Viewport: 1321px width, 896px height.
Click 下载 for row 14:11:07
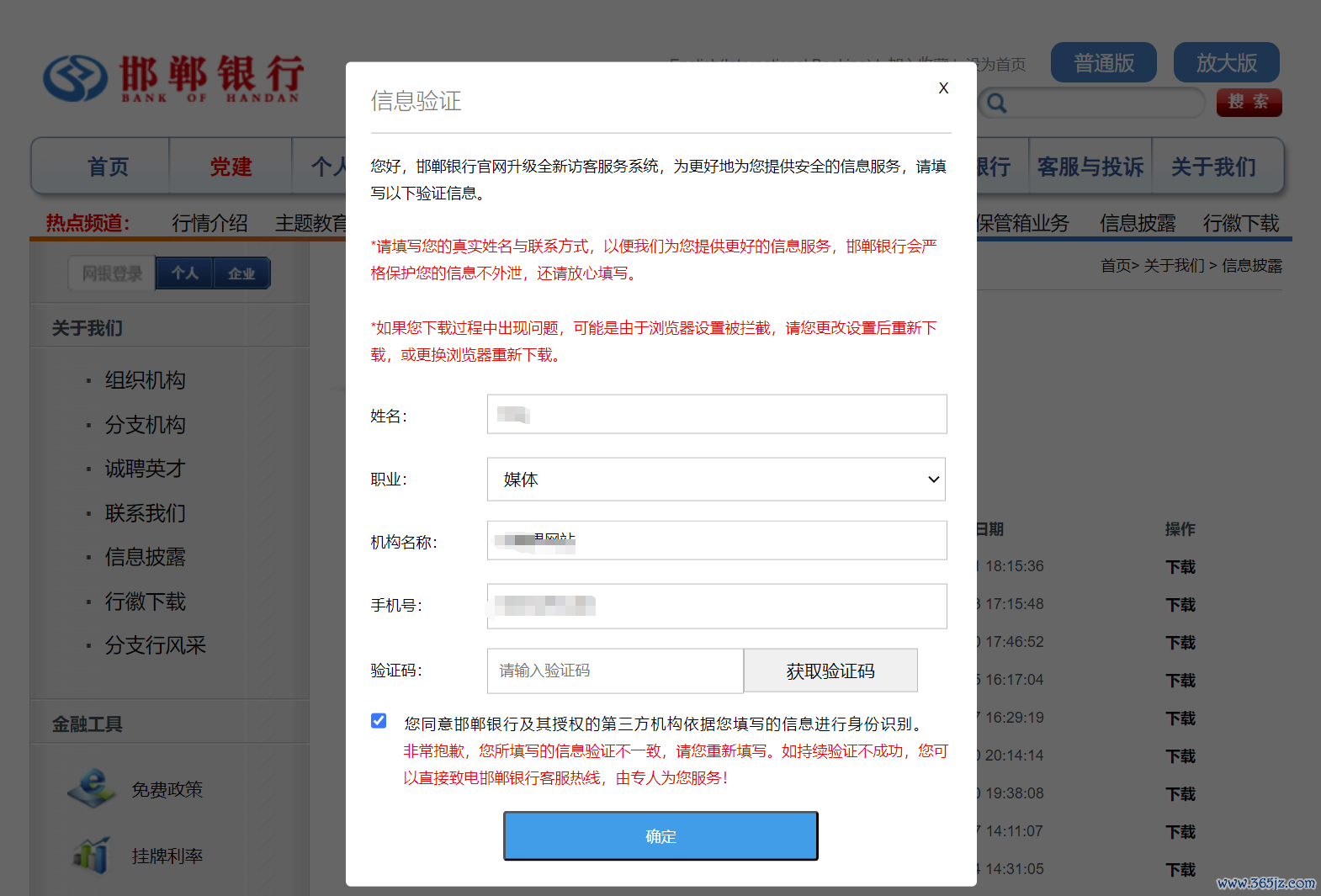point(1180,832)
